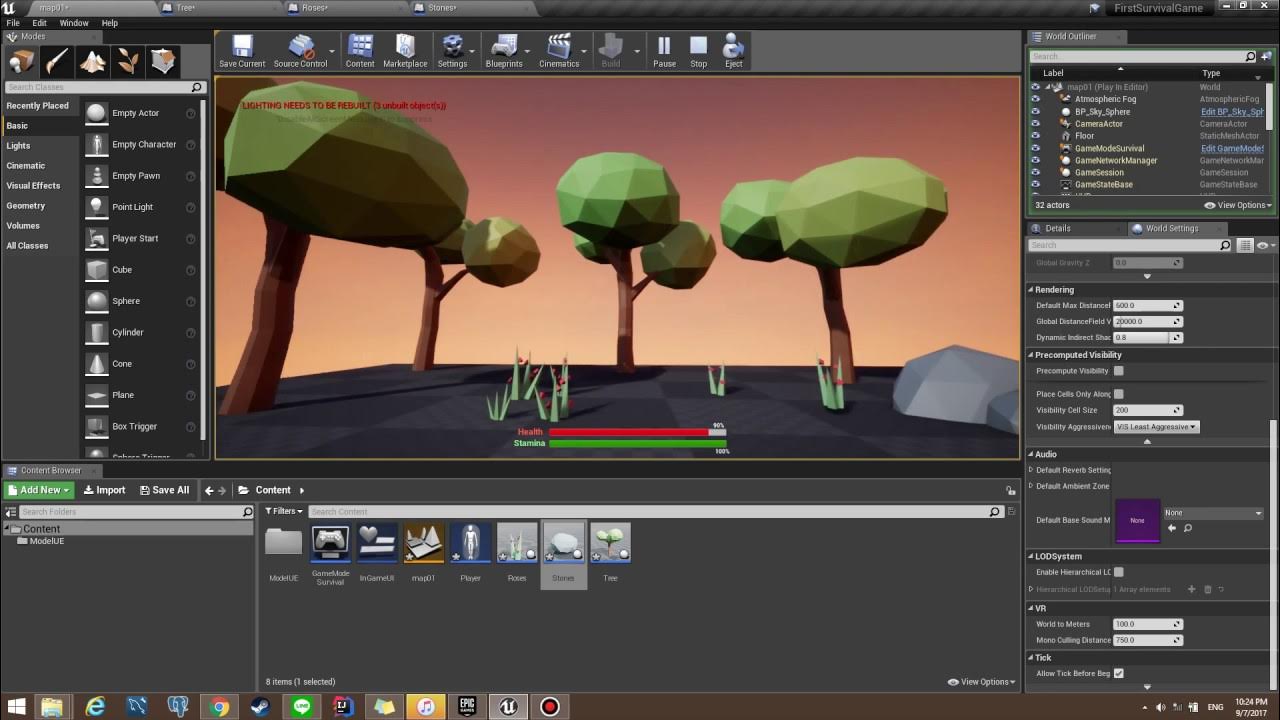The image size is (1280, 720).
Task: Pick the Point Light icon
Action: (x=96, y=207)
